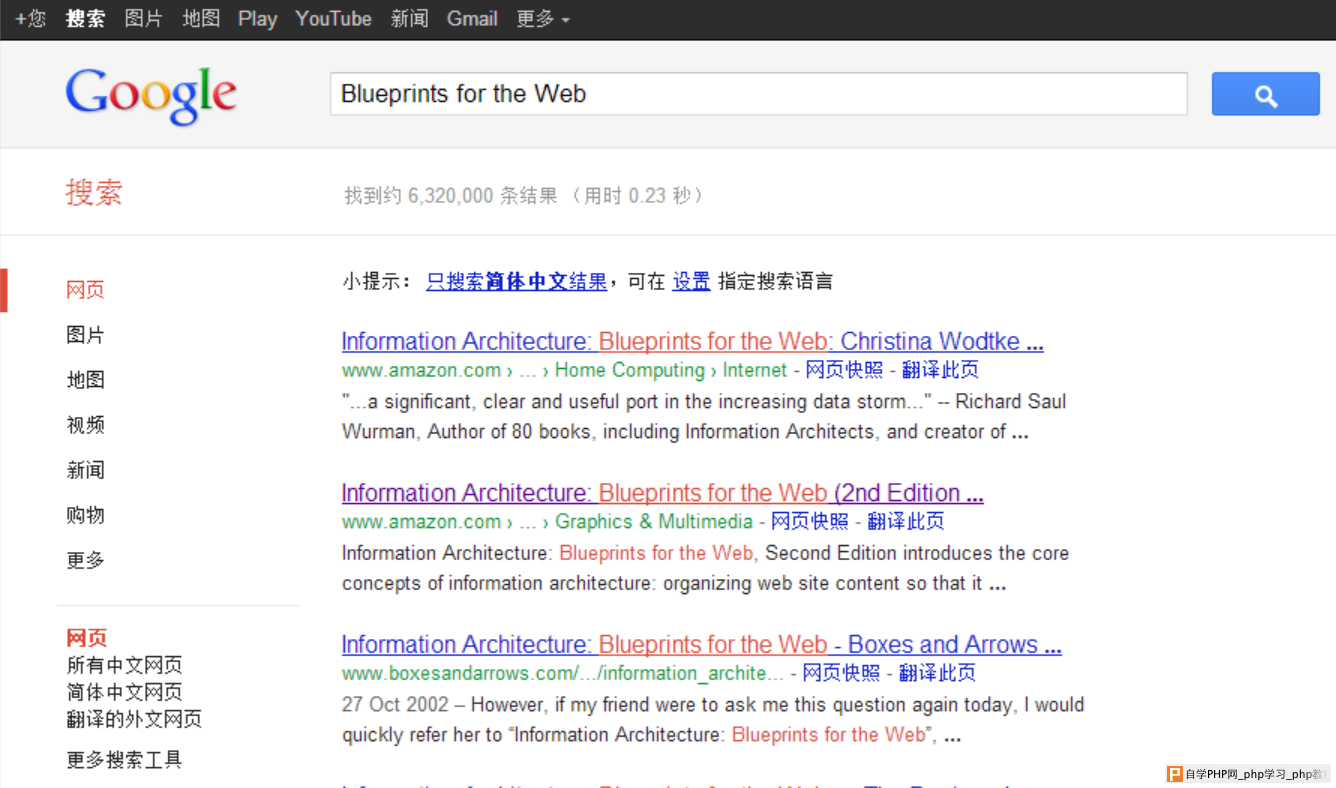The width and height of the screenshot is (1336, 788).
Task: Open 网页快照 for the Home Computing Internet result
Action: pyautogui.click(x=844, y=370)
